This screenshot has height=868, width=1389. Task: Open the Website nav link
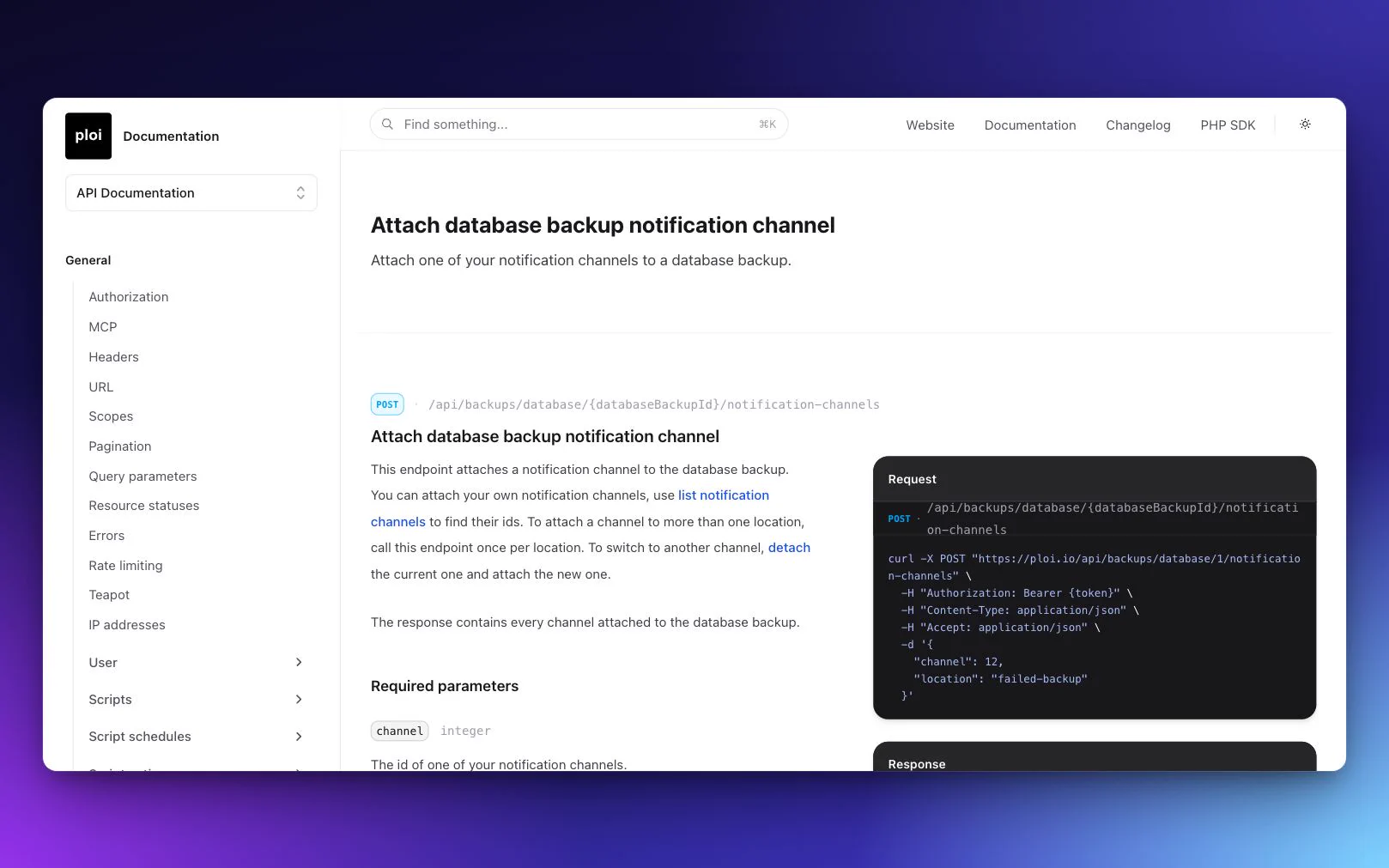(930, 125)
